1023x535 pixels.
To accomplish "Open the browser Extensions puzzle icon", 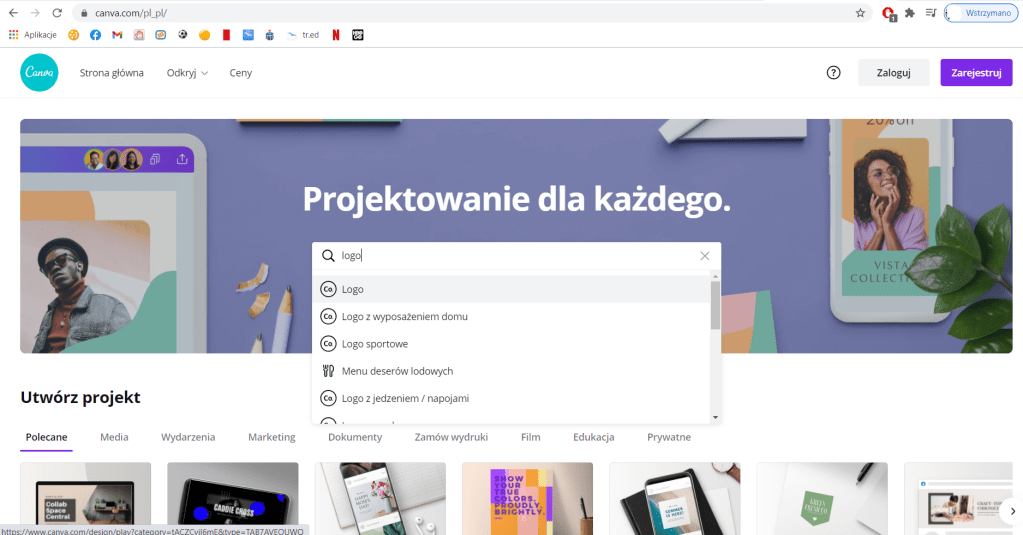I will (x=910, y=13).
